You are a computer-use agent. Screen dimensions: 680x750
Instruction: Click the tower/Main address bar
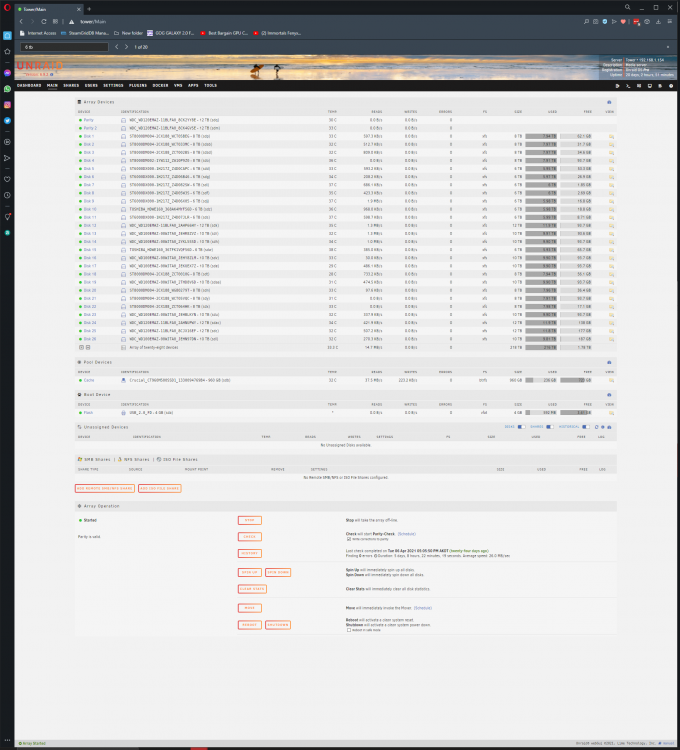93,22
